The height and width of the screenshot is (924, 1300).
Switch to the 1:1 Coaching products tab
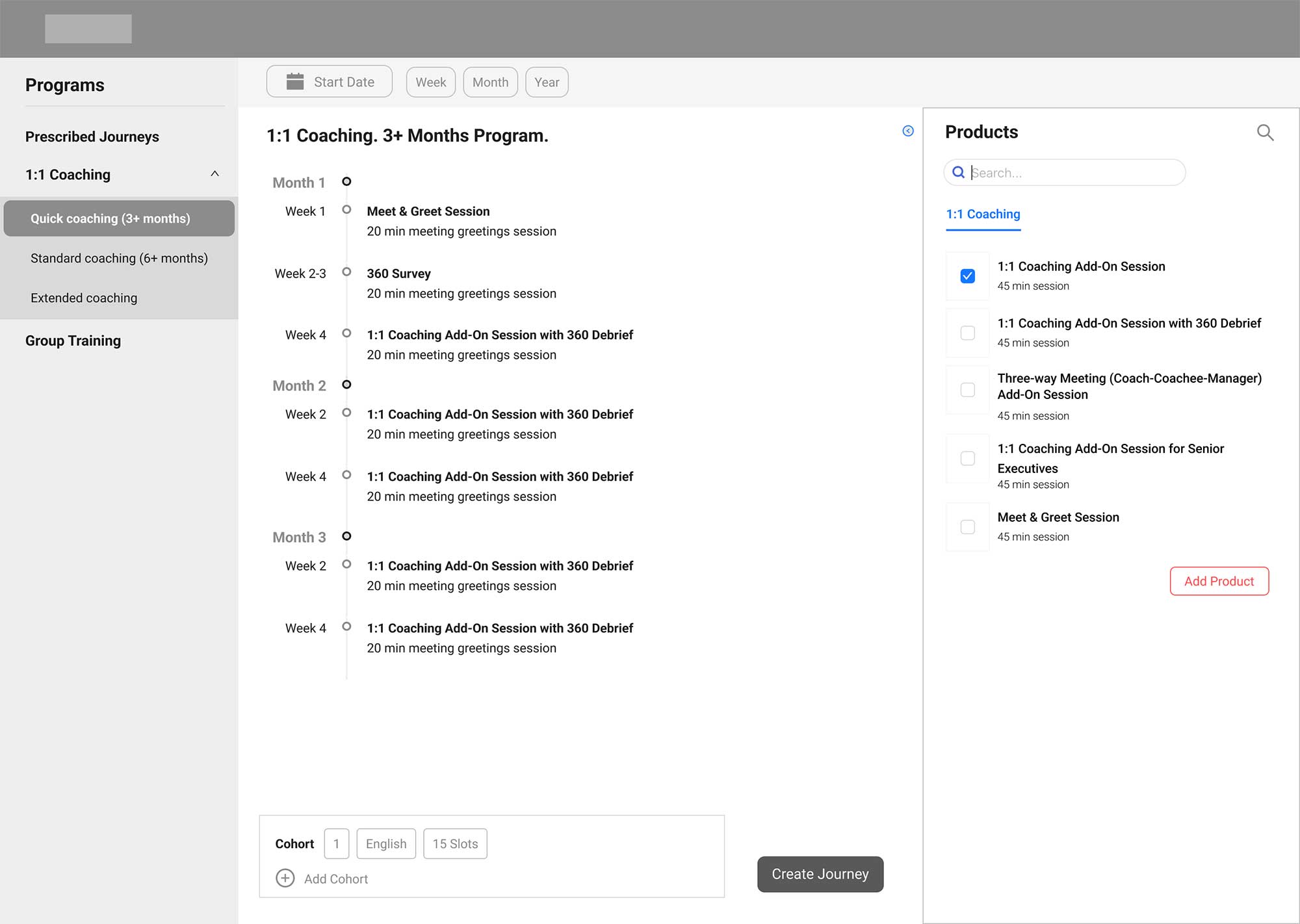(x=983, y=214)
